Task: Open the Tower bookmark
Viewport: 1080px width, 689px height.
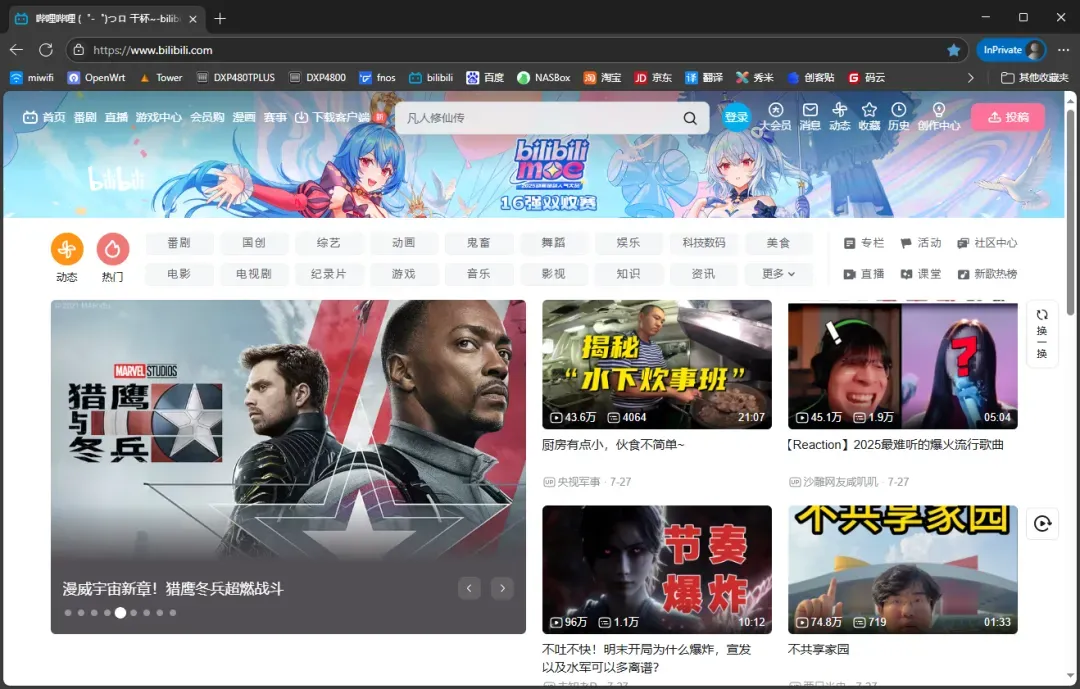Action: pyautogui.click(x=161, y=78)
